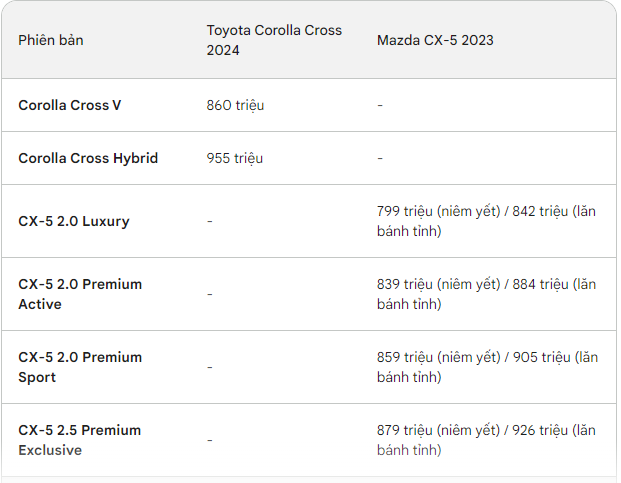Image resolution: width=621 pixels, height=483 pixels.
Task: Click the Mazda dash in Corolla Cross Hybrid row
Action: click(380, 158)
